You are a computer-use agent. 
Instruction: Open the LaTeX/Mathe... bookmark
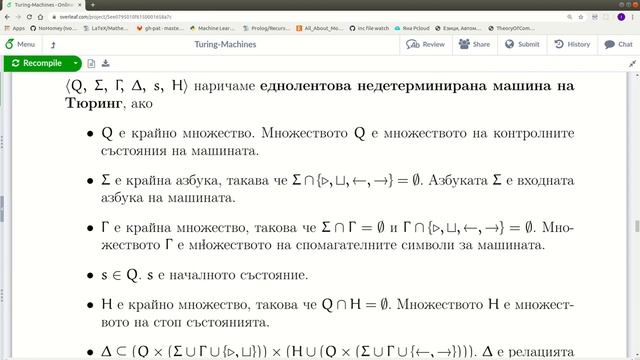click(x=106, y=28)
